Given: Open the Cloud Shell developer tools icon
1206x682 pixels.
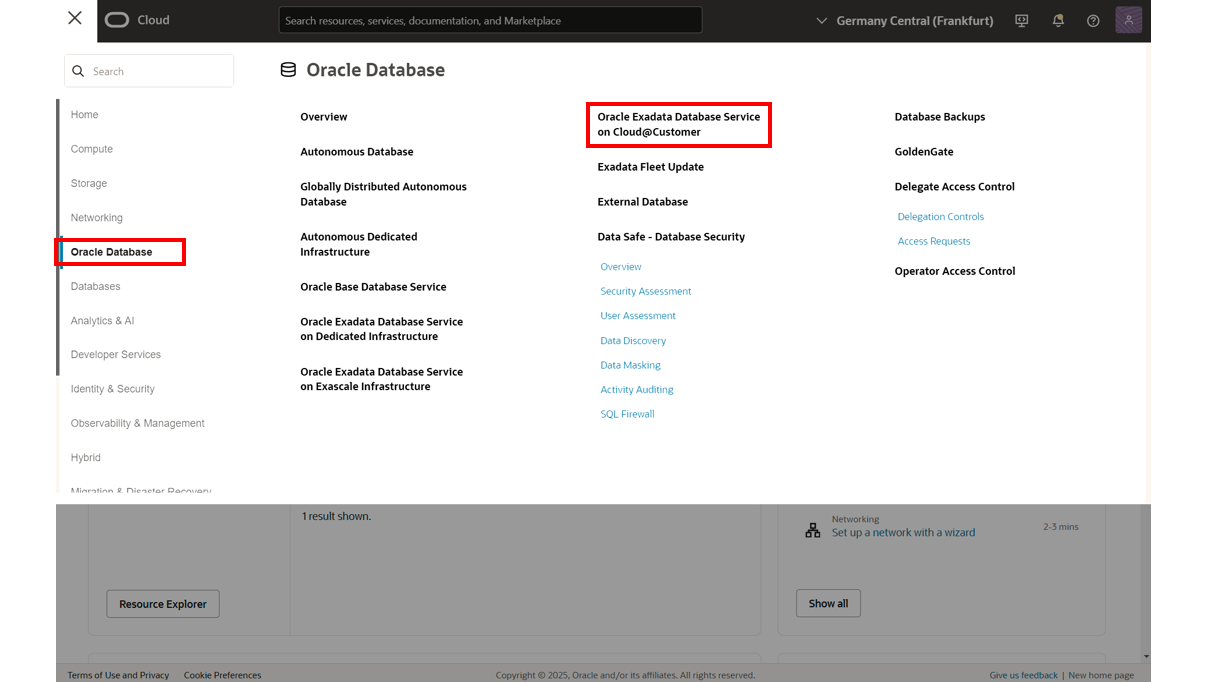Looking at the screenshot, I should click(x=1021, y=20).
